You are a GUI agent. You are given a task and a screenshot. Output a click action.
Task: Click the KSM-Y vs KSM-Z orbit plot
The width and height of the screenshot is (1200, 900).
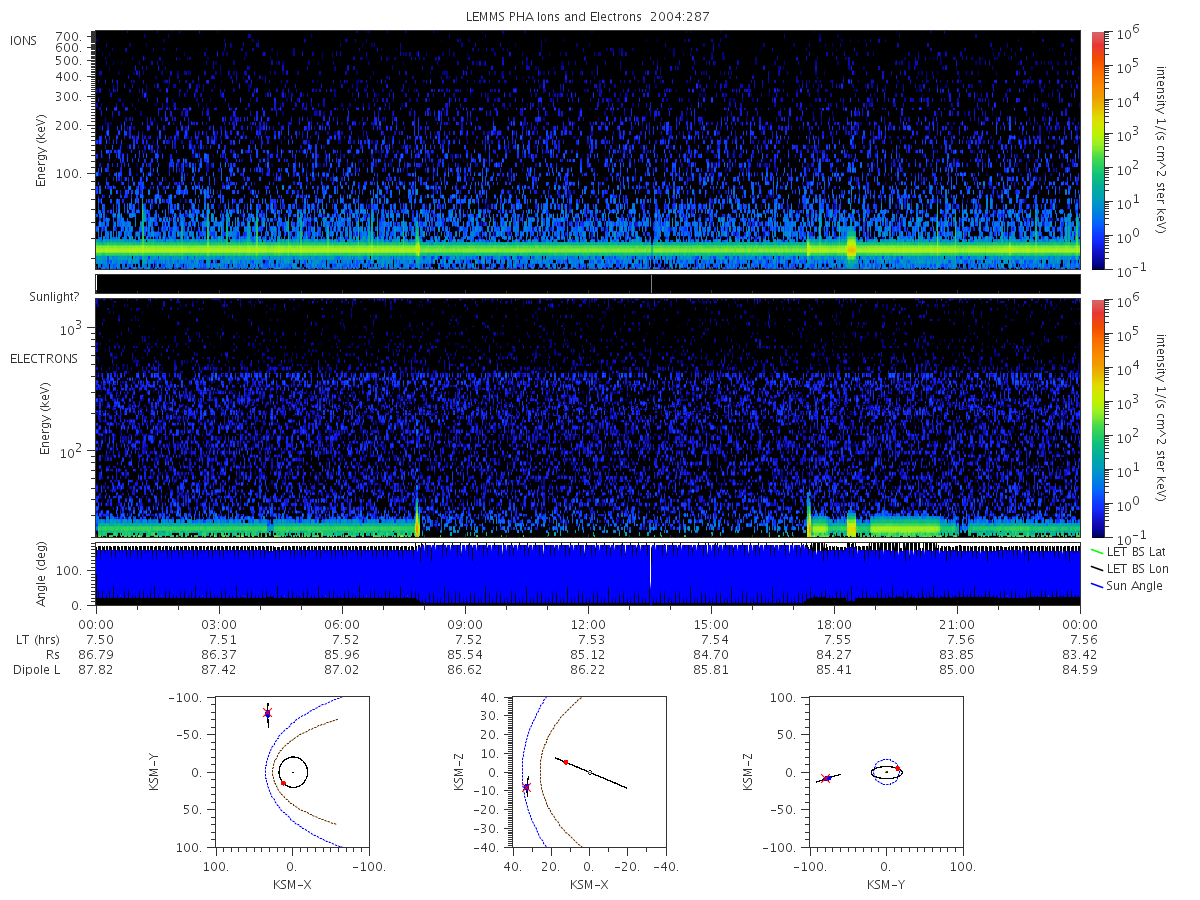886,772
